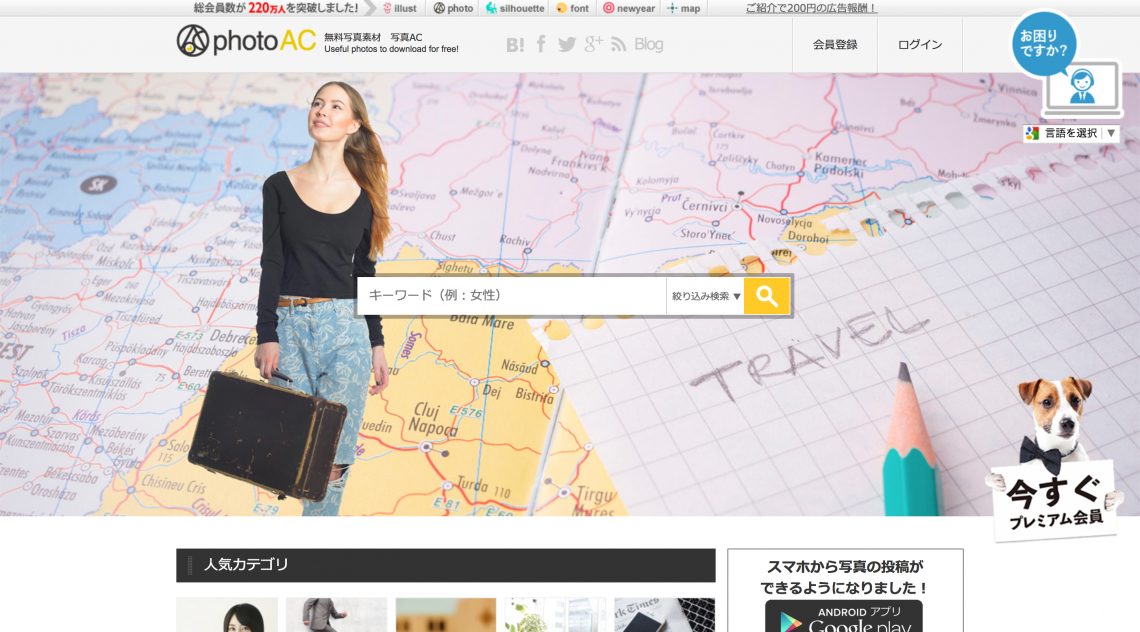
Task: Go to the font site tab
Action: 572,8
